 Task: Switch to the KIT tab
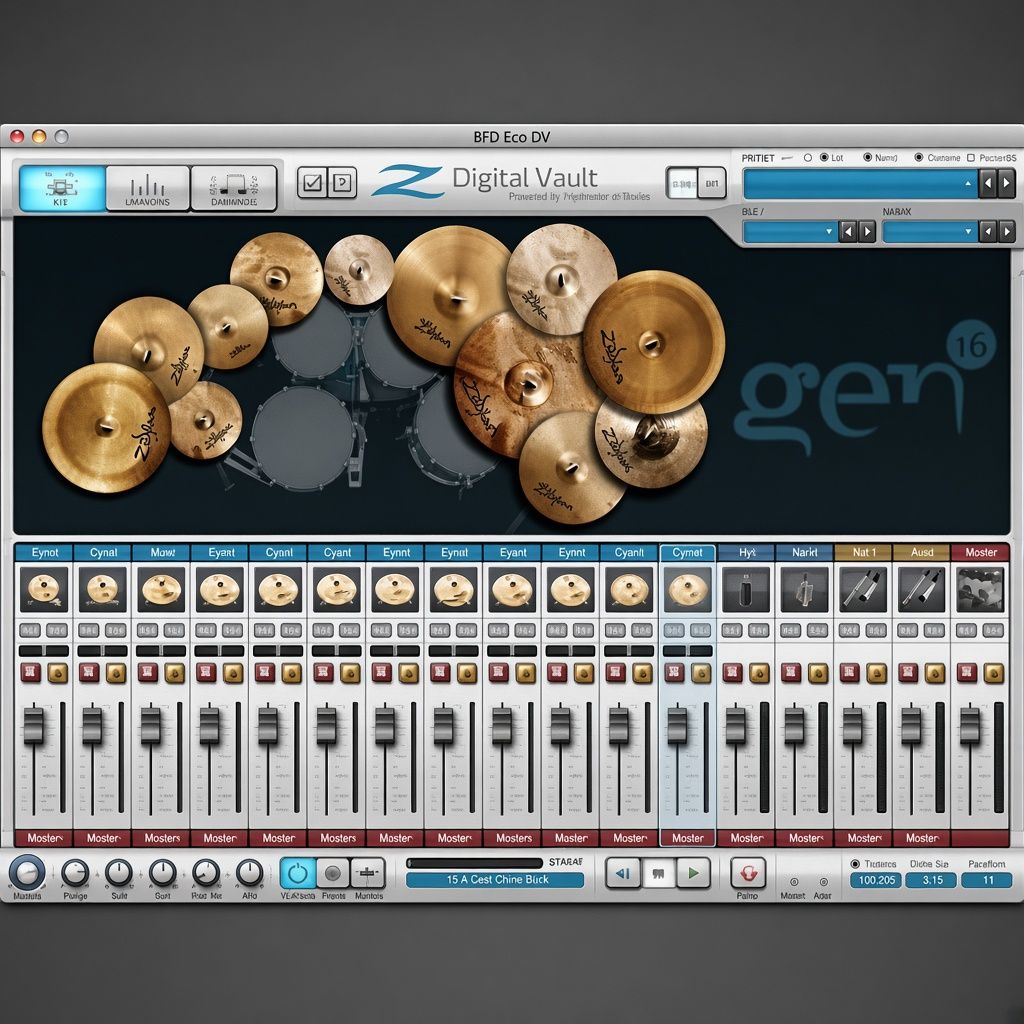tap(61, 188)
